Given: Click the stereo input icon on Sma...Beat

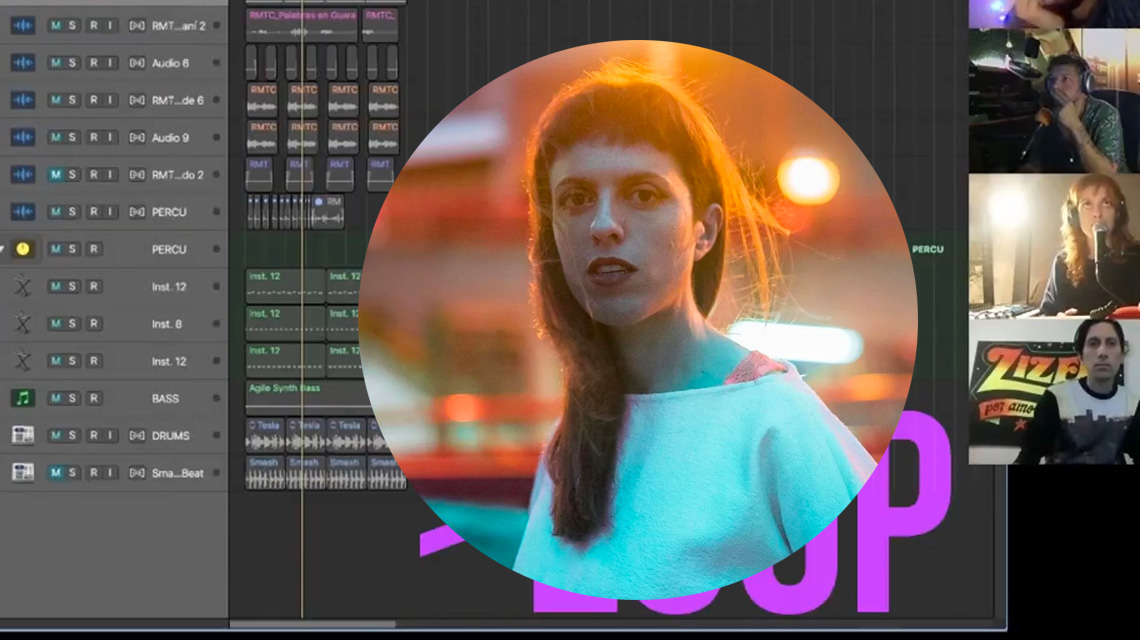Looking at the screenshot, I should 137,473.
